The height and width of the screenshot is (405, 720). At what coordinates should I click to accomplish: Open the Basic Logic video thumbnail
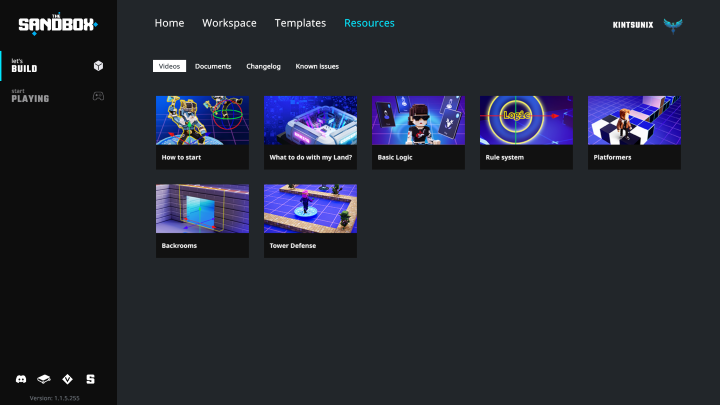418,120
